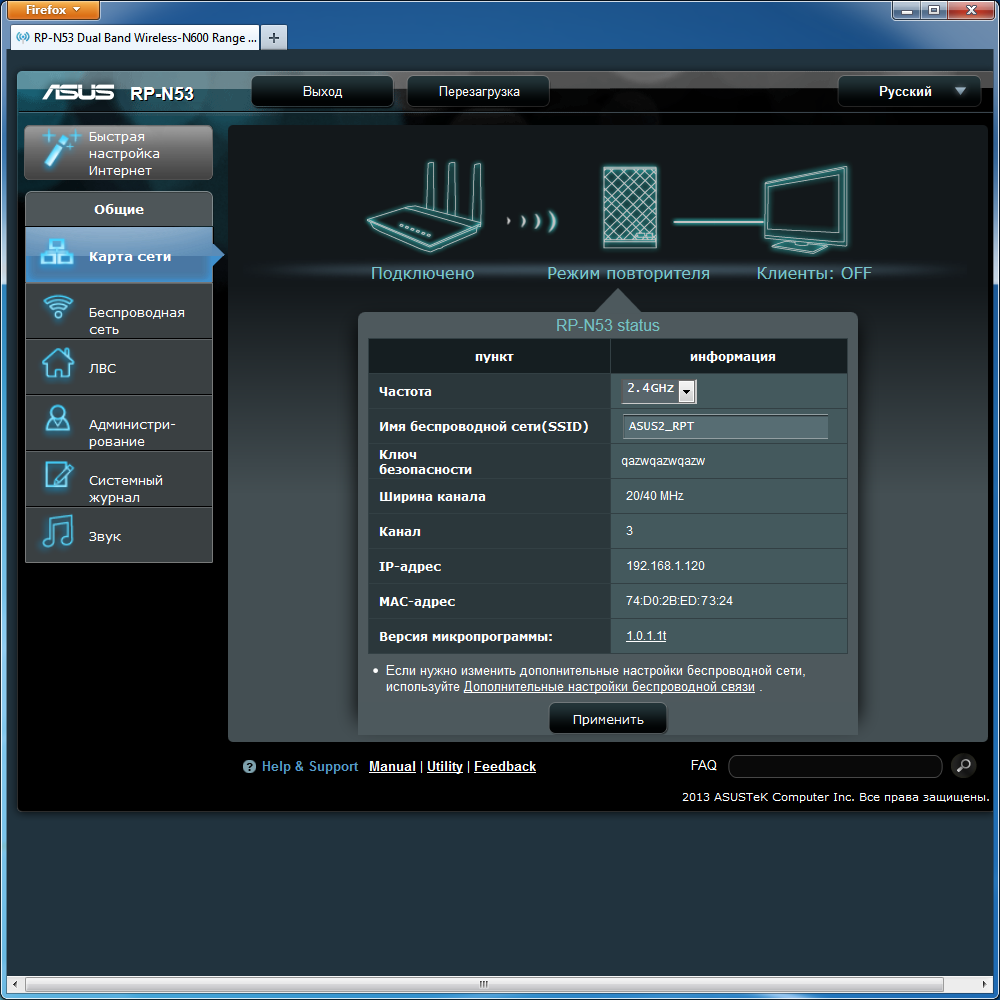Click the Применить apply button
The width and height of the screenshot is (1000, 1000).
608,719
